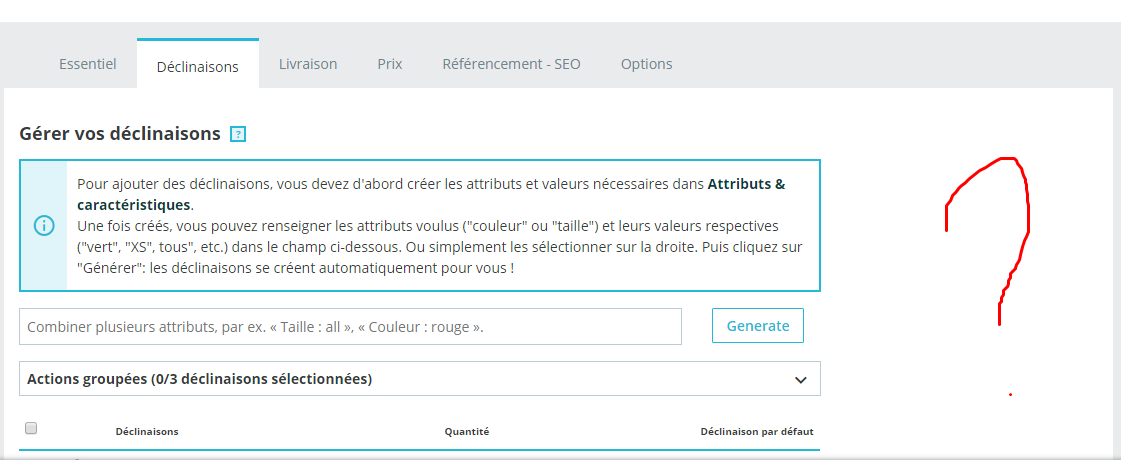Click the Quantité column header
Image resolution: width=1121 pixels, height=460 pixels.
pos(467,432)
